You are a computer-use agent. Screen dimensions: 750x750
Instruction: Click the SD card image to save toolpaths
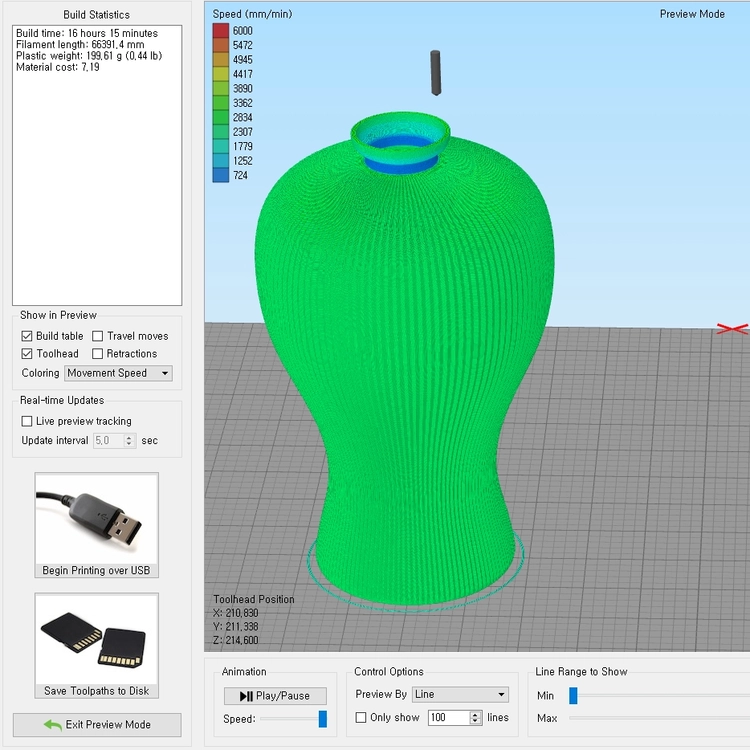coord(94,640)
